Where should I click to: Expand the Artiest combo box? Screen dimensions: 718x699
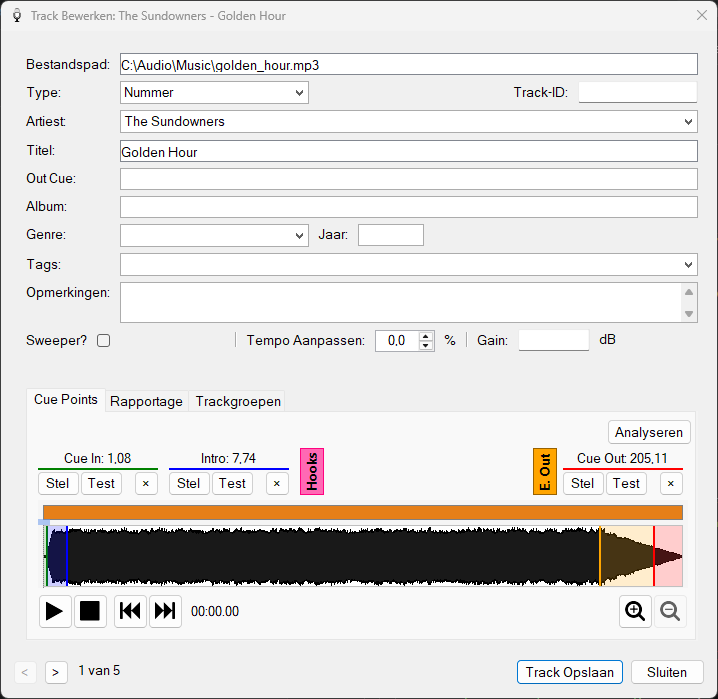688,122
